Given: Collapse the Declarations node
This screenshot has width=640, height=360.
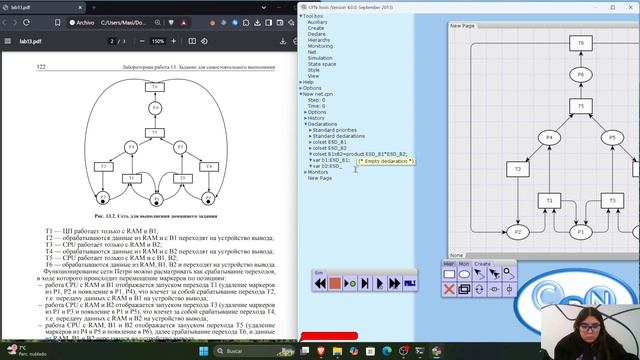Looking at the screenshot, I should point(305,124).
